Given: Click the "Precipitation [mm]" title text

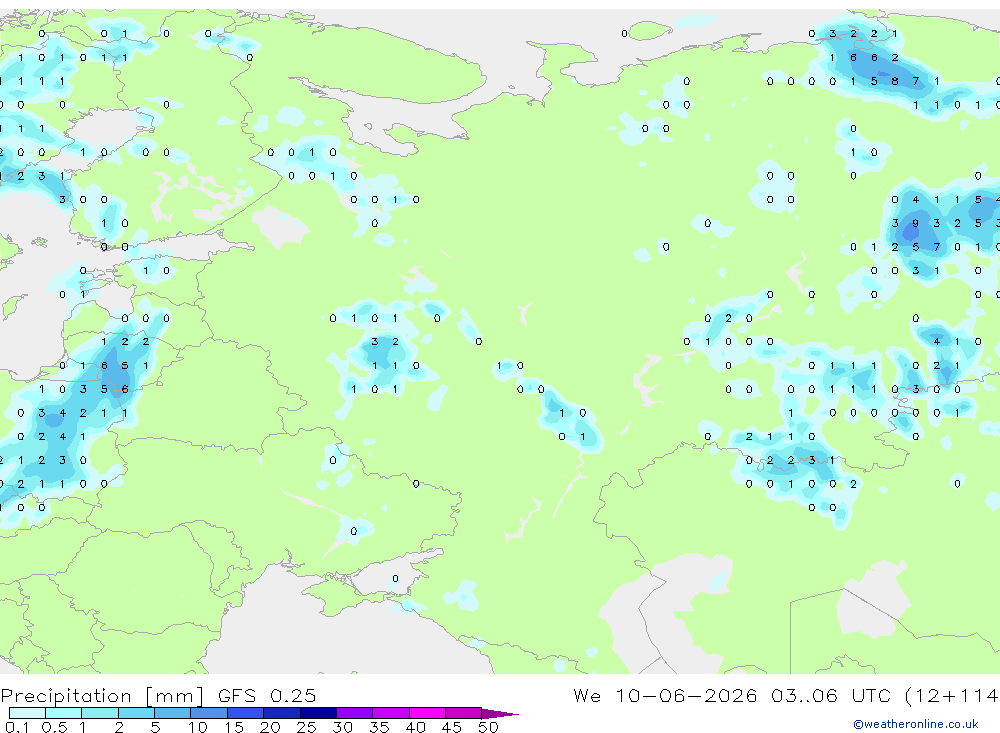Looking at the screenshot, I should tap(102, 695).
